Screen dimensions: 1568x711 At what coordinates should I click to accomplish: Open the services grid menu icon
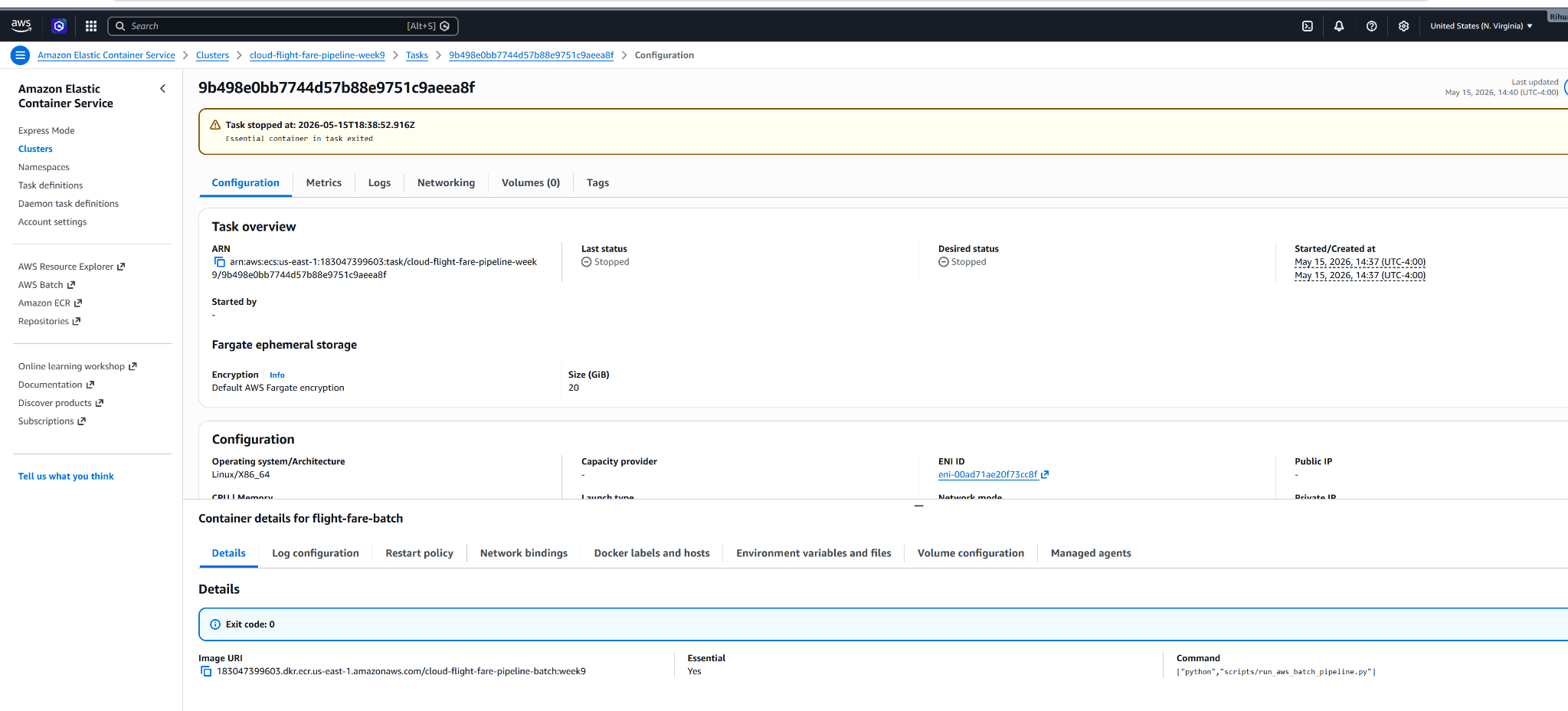(91, 26)
